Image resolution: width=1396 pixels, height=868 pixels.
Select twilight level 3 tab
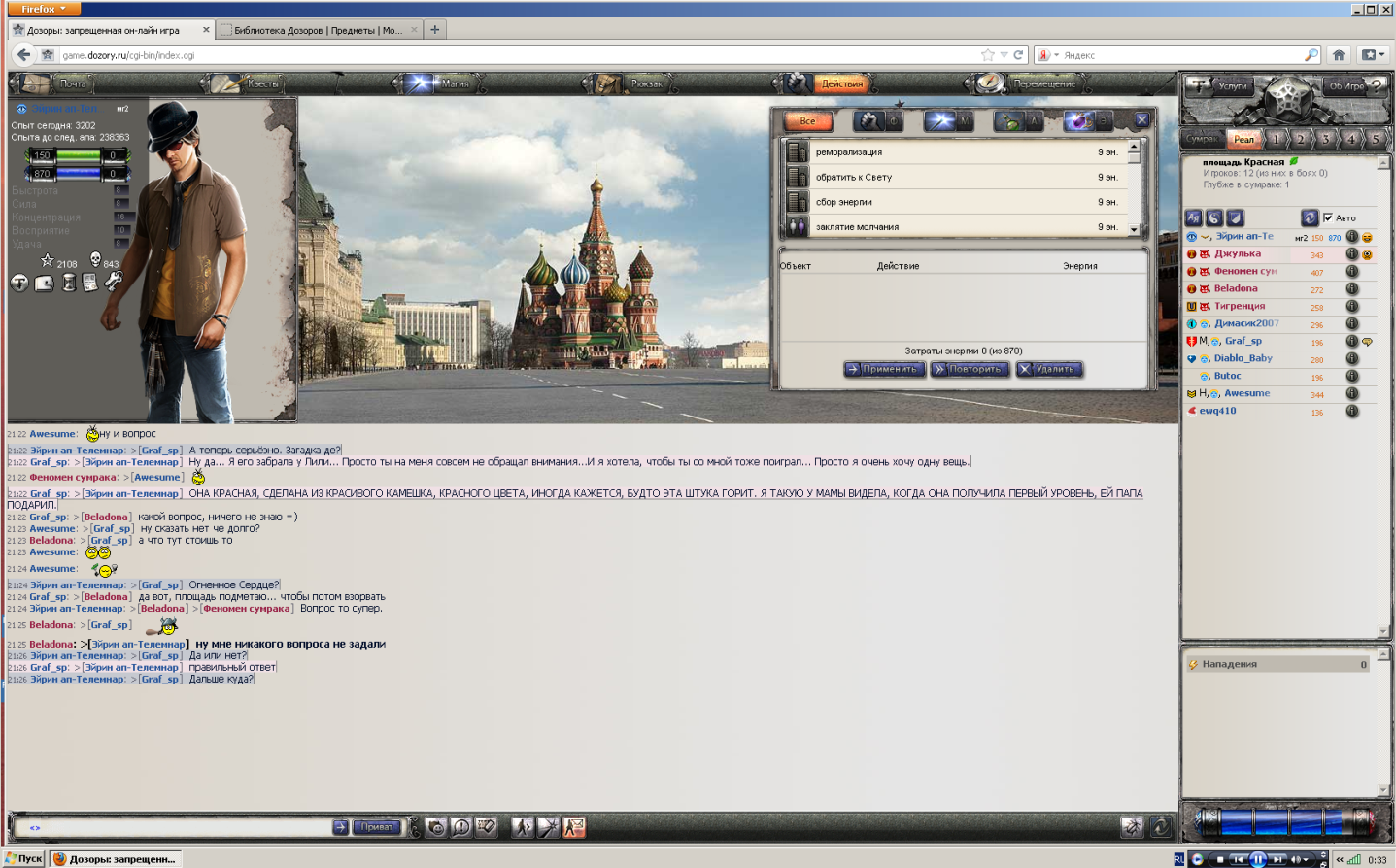point(1326,139)
